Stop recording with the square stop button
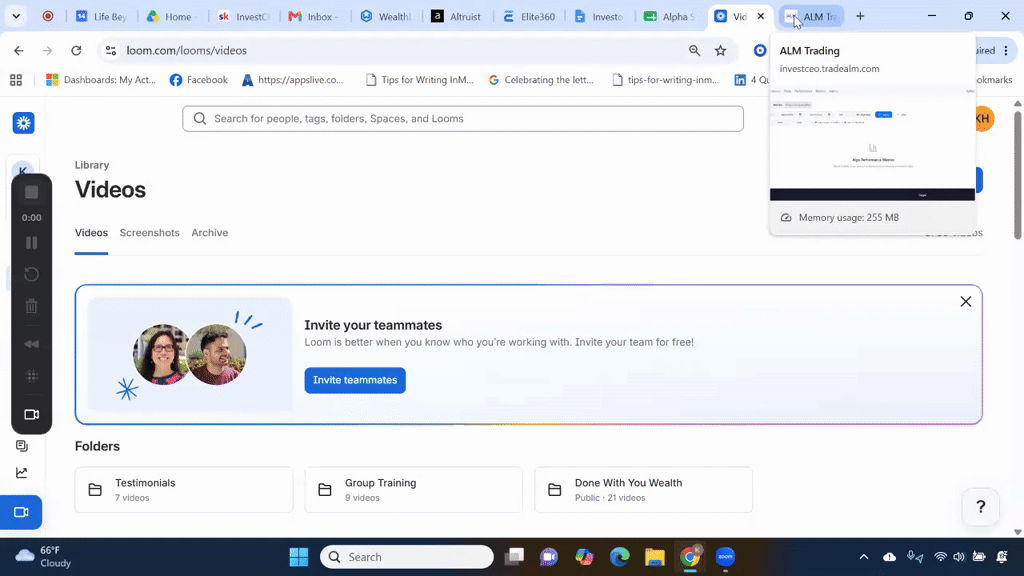 pos(31,192)
